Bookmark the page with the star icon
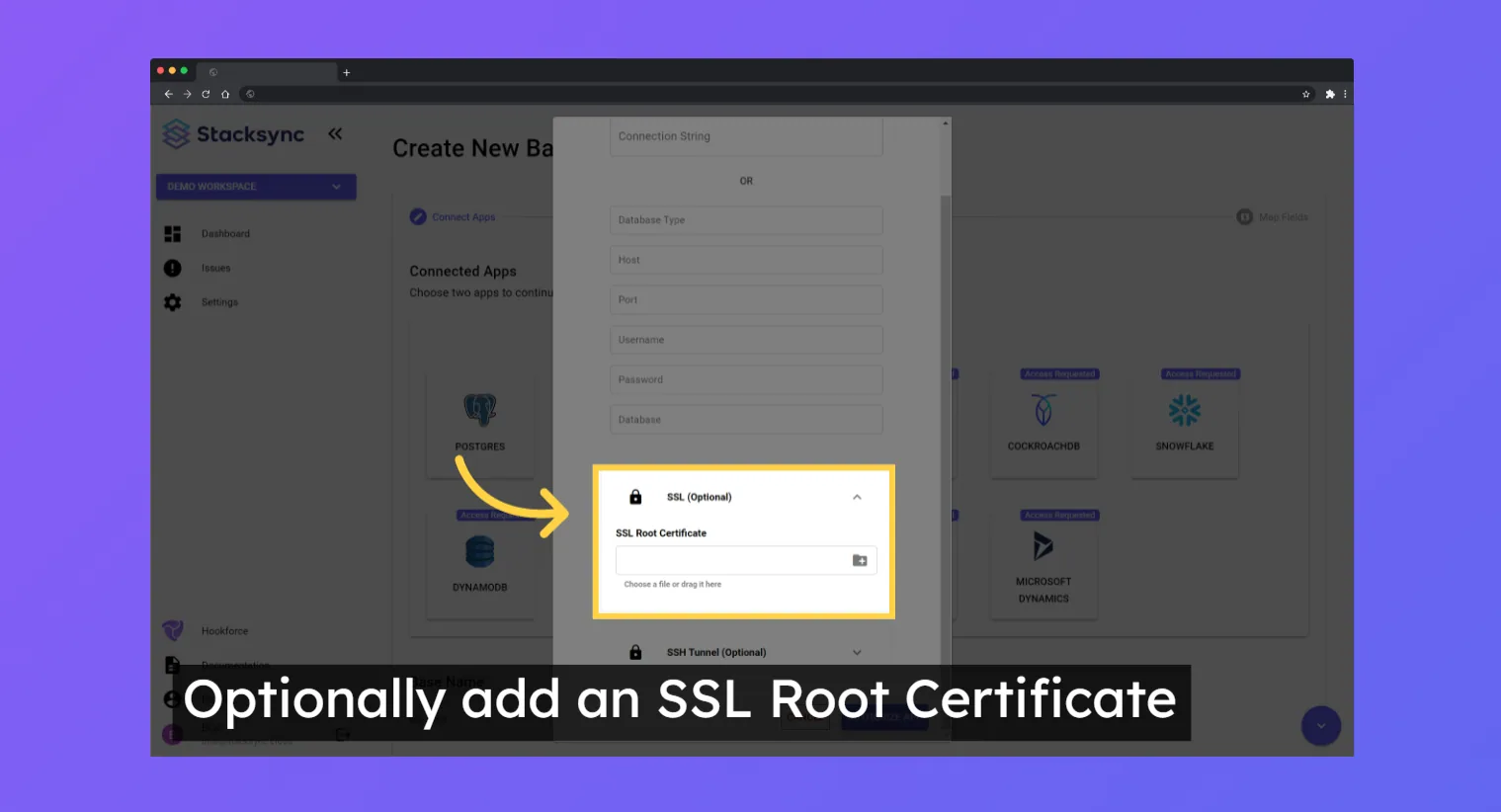The image size is (1501, 812). pyautogui.click(x=1306, y=94)
